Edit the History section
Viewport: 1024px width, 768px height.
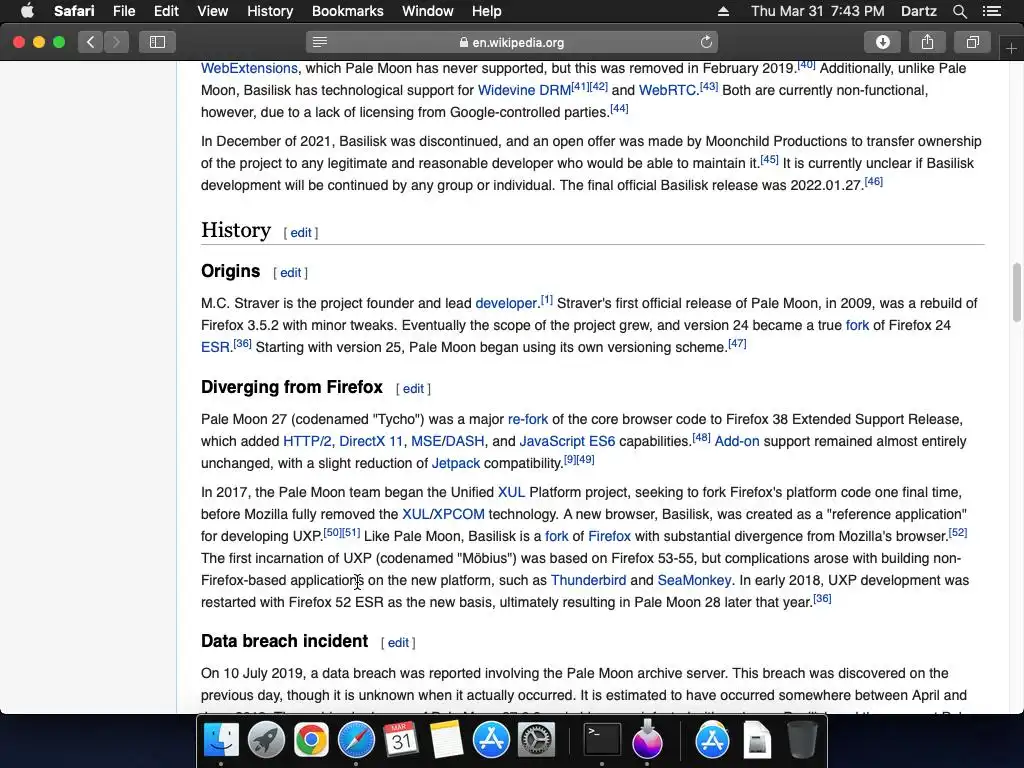[x=300, y=232]
